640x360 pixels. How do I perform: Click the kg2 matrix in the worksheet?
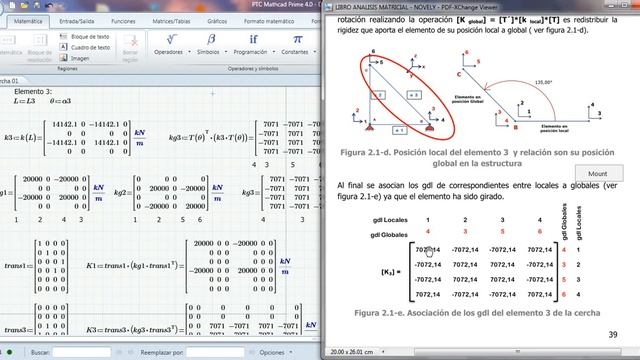click(x=171, y=193)
